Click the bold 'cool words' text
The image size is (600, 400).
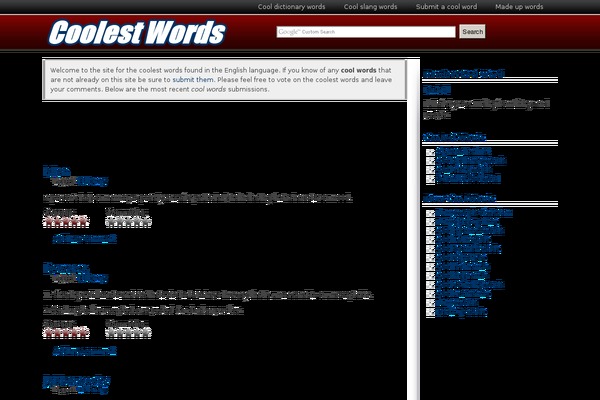359,70
